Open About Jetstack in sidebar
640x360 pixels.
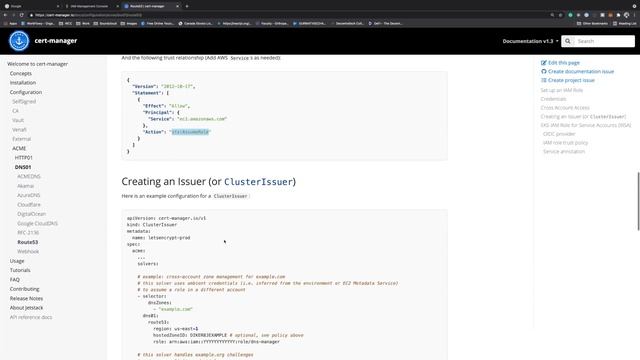click(x=27, y=308)
